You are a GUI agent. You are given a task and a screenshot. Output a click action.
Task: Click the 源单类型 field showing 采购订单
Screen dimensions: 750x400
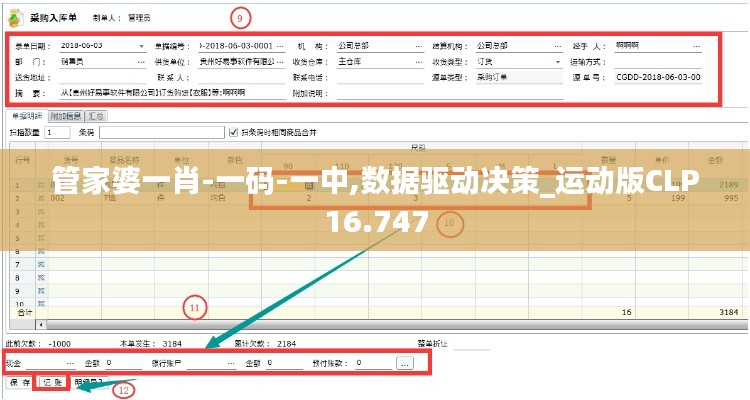coord(519,78)
